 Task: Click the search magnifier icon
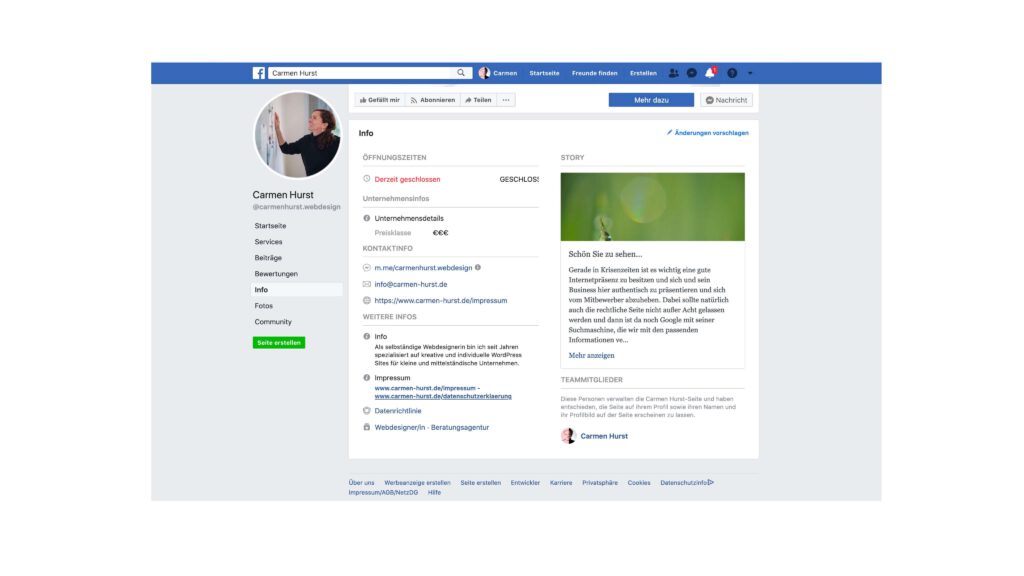[461, 72]
